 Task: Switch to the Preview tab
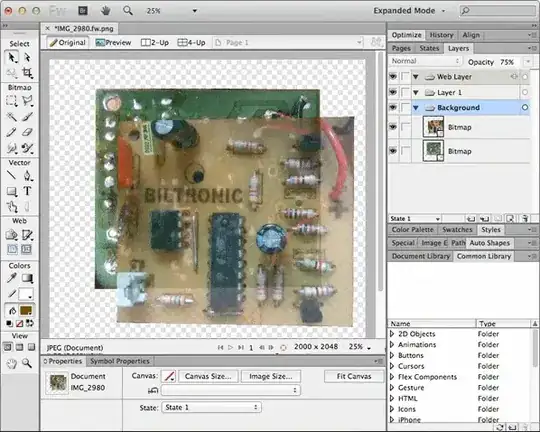(114, 43)
